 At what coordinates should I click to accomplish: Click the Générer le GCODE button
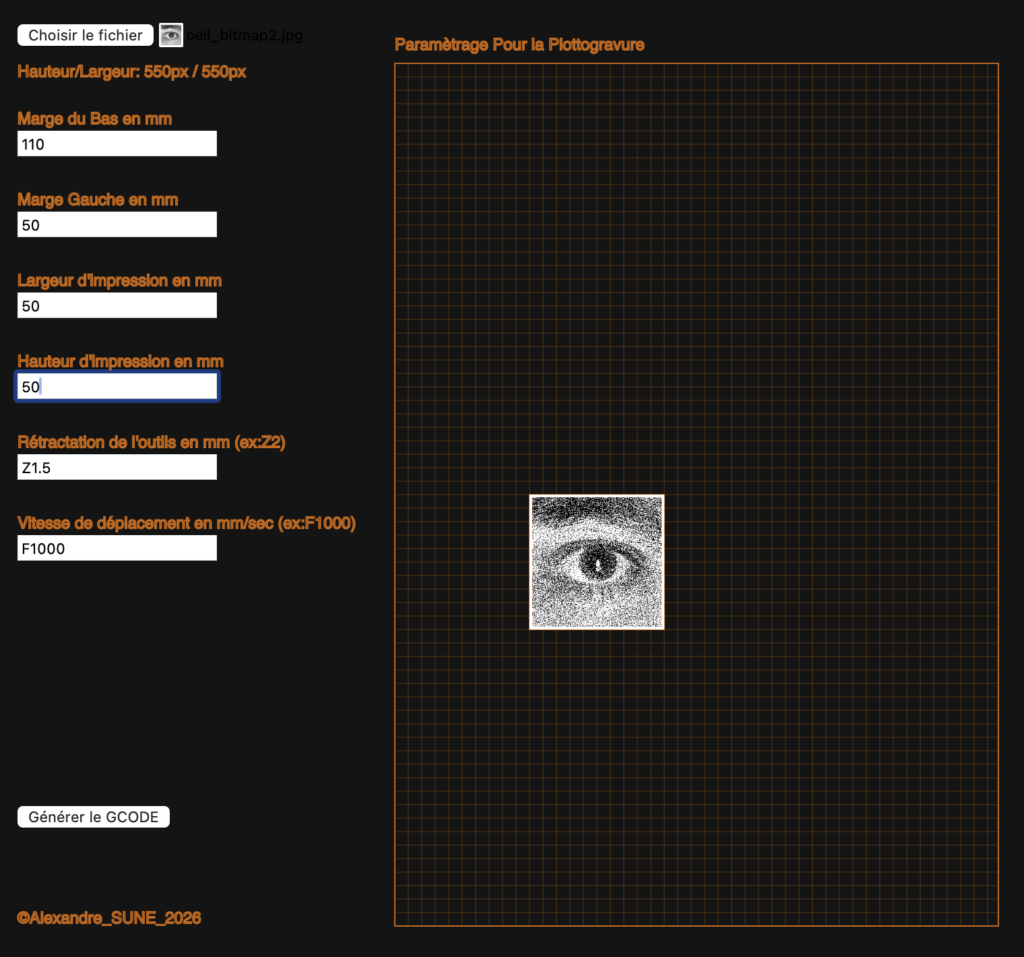(93, 816)
